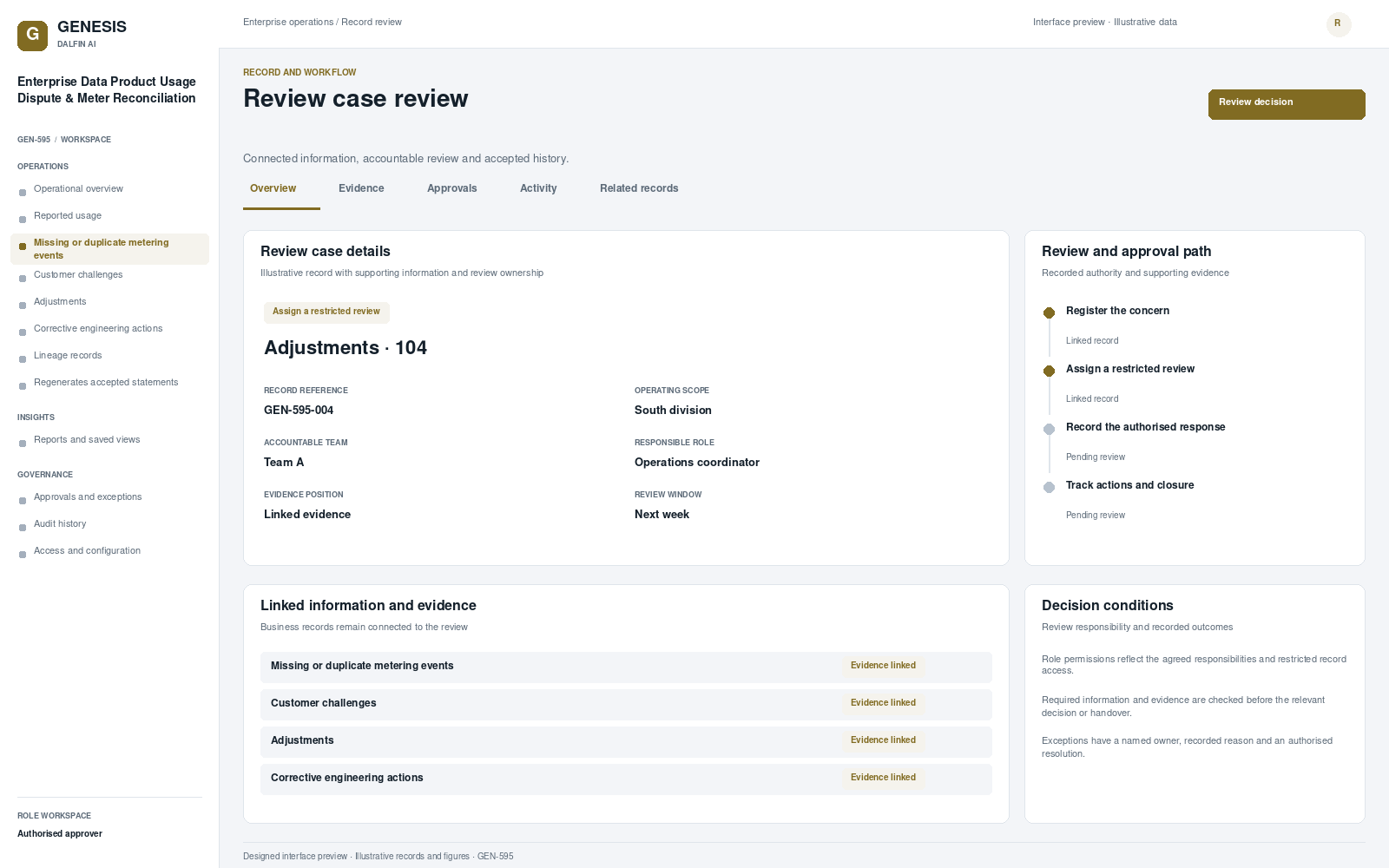Click the Enterprise operations breadcrumb

[x=288, y=23]
